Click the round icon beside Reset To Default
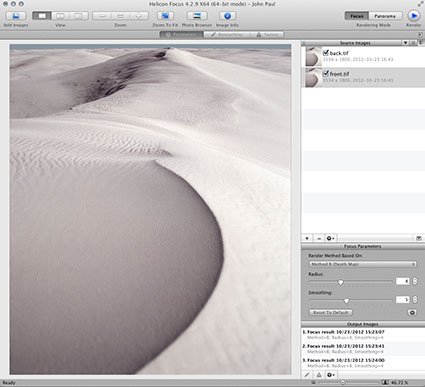The width and height of the screenshot is (425, 387). click(x=412, y=313)
